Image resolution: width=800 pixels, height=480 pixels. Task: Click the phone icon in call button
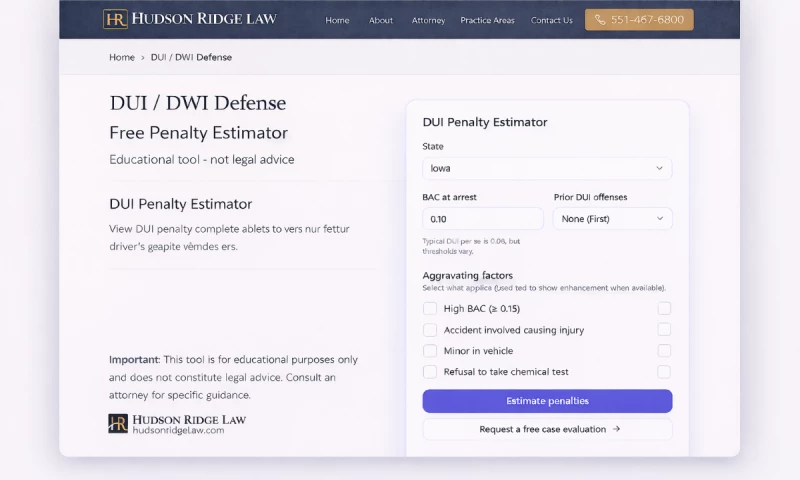(x=600, y=20)
